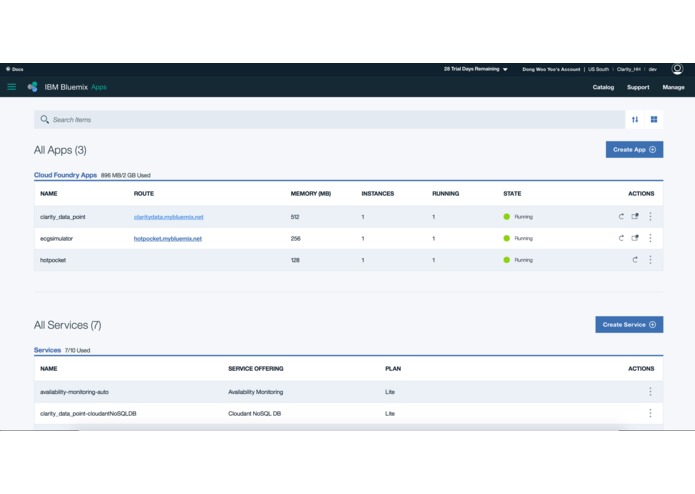This screenshot has height=494, width=695.
Task: Open the Support menu
Action: click(638, 87)
